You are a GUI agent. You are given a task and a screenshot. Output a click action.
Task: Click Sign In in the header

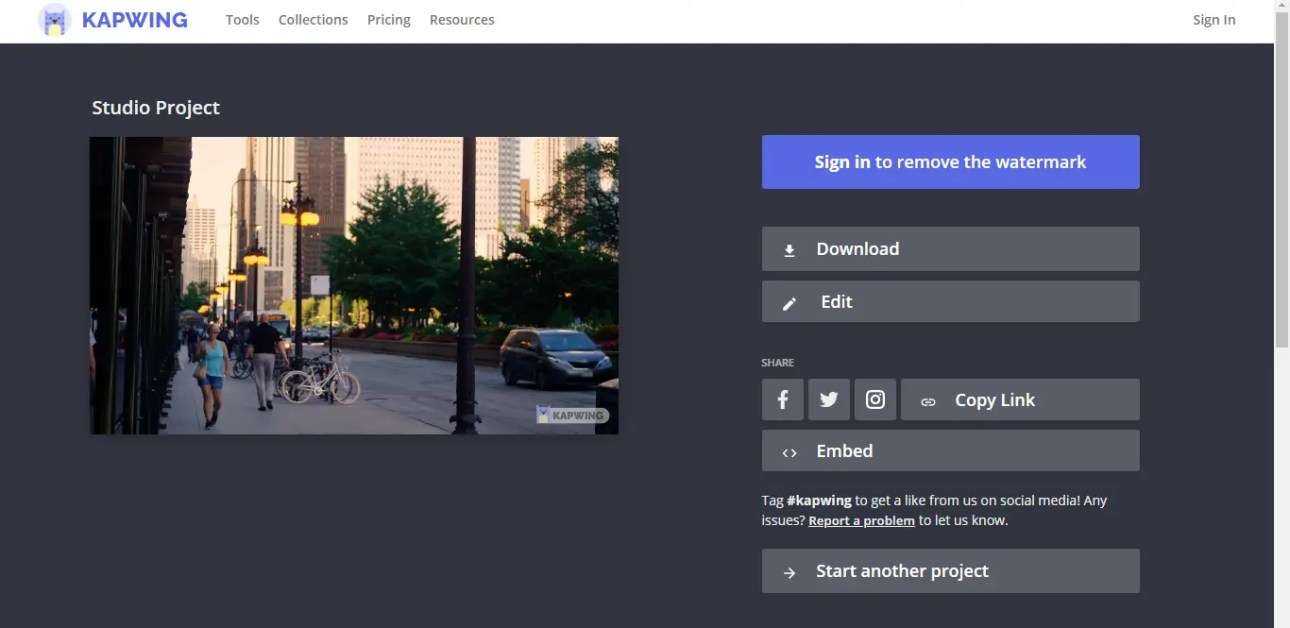pyautogui.click(x=1213, y=20)
